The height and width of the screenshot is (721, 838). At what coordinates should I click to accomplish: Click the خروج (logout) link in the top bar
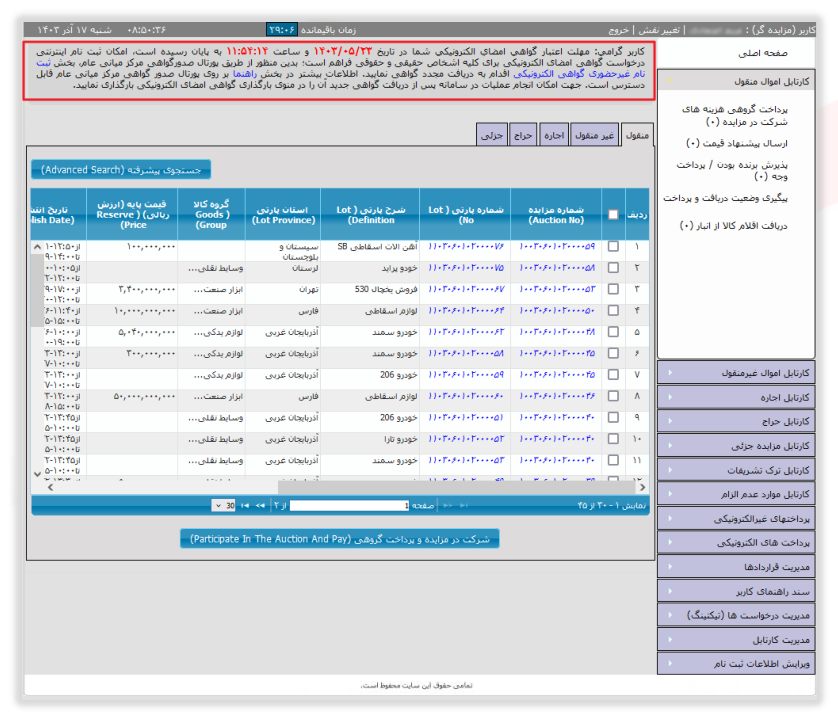point(618,30)
